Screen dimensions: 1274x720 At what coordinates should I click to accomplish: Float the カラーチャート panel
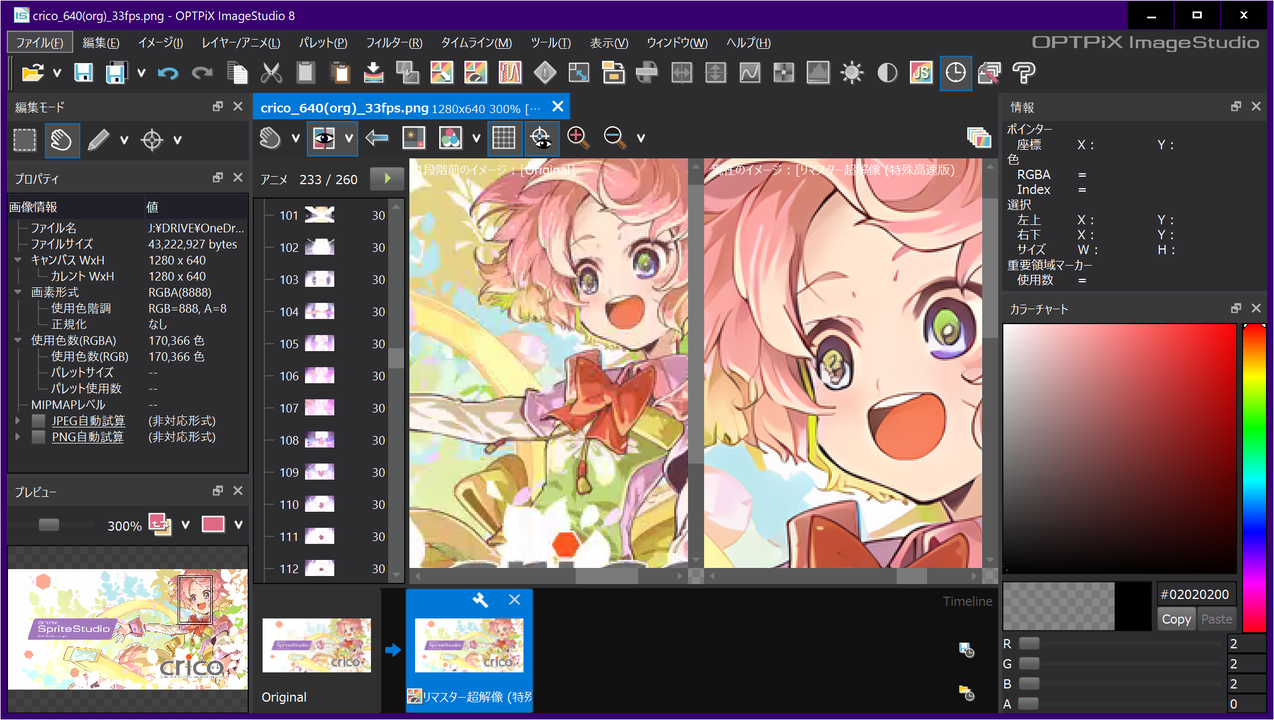pos(1236,309)
